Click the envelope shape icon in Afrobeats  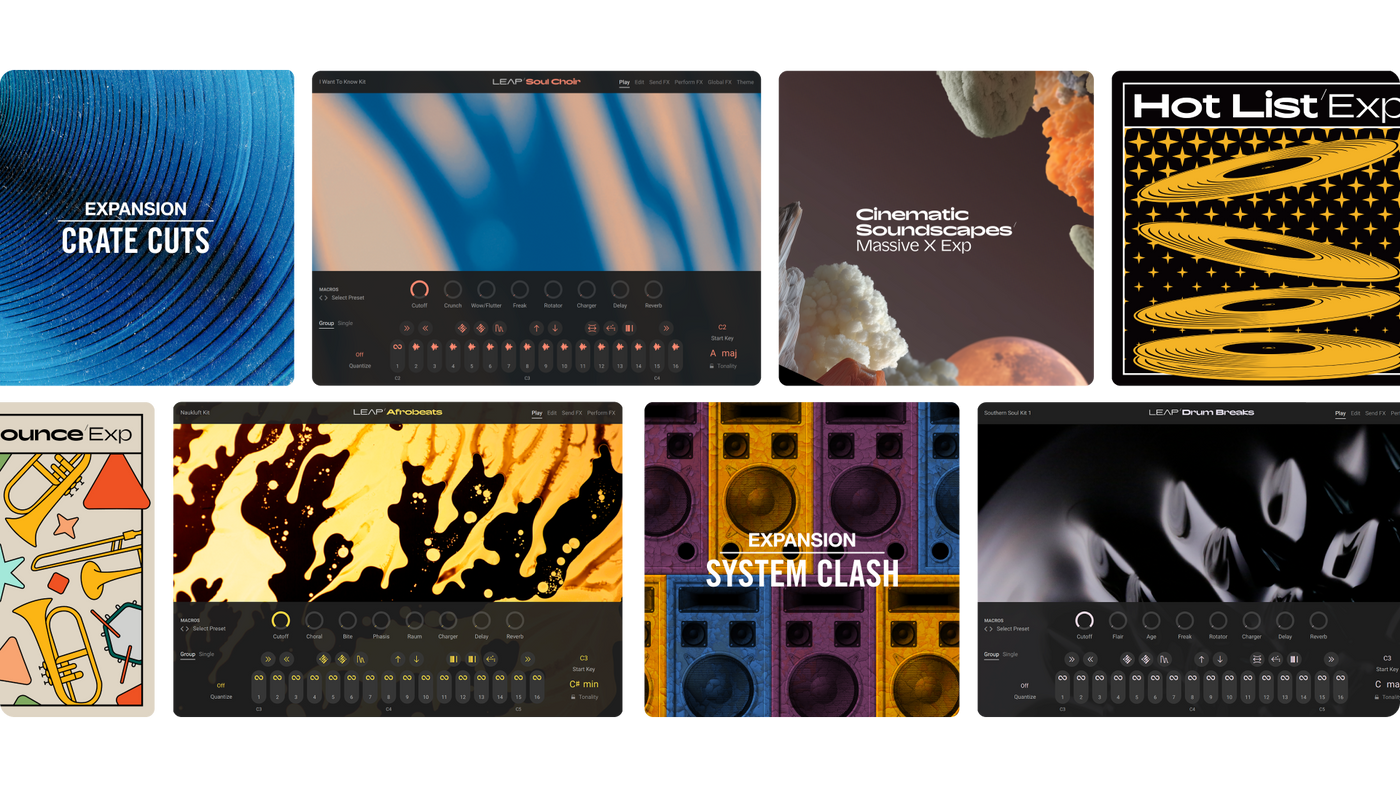tap(361, 659)
